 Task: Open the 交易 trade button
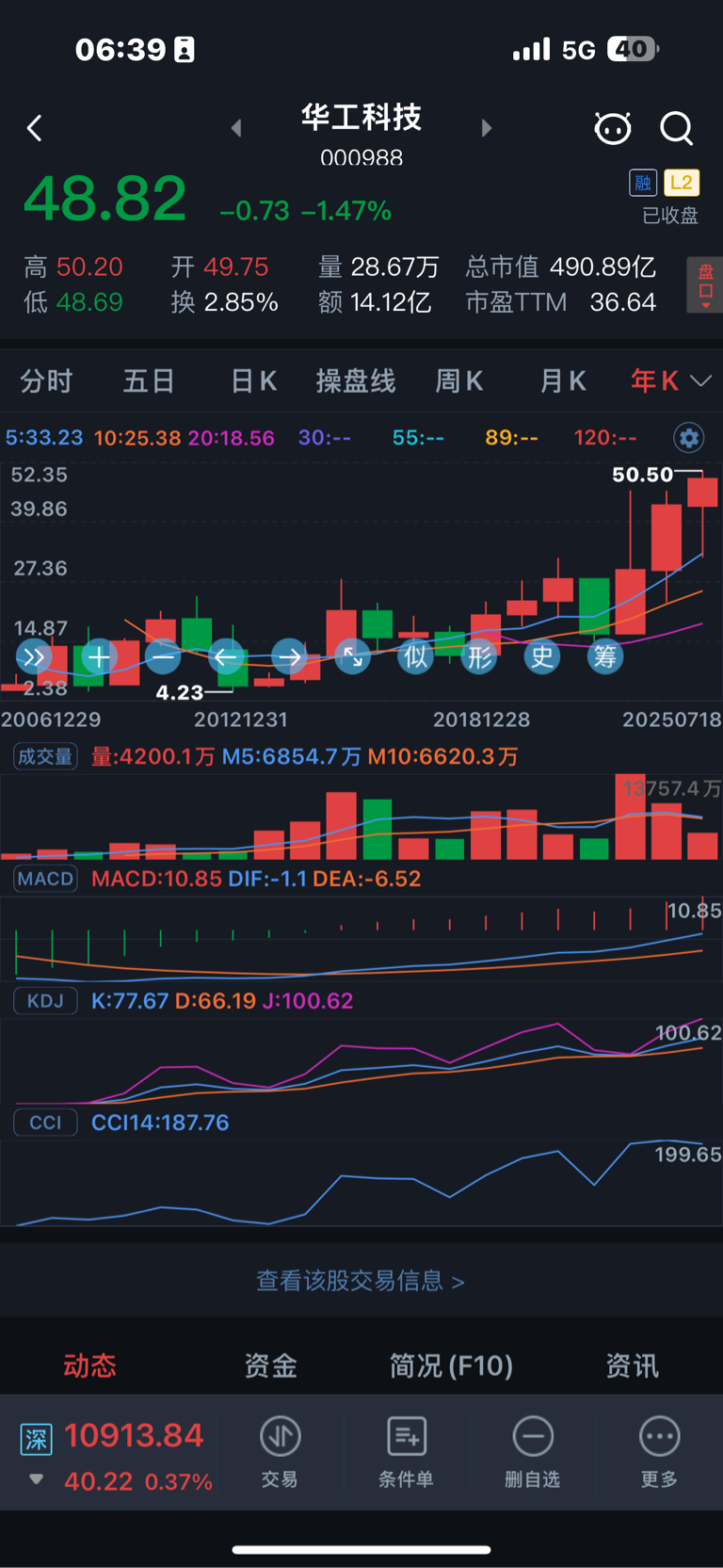[280, 1452]
